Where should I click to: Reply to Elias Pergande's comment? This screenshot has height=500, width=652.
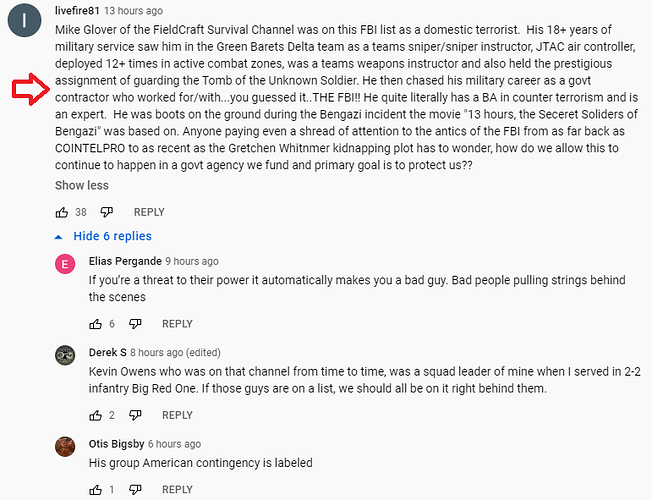pos(177,324)
